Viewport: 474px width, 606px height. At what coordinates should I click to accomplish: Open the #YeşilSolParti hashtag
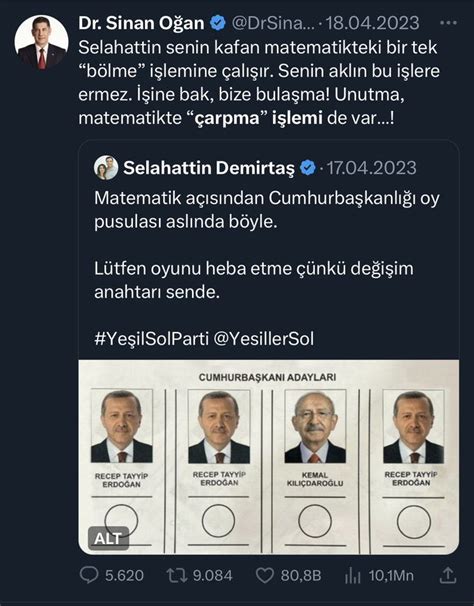(x=152, y=339)
